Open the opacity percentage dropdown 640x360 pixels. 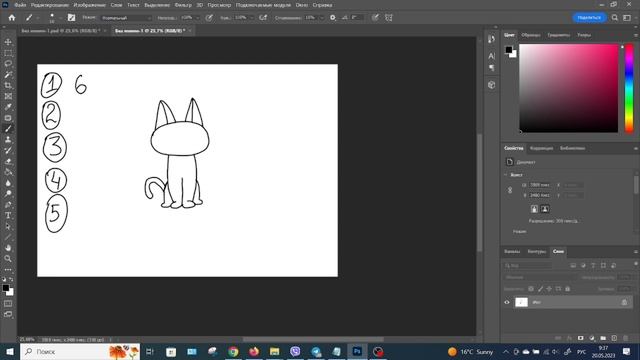pyautogui.click(x=198, y=18)
